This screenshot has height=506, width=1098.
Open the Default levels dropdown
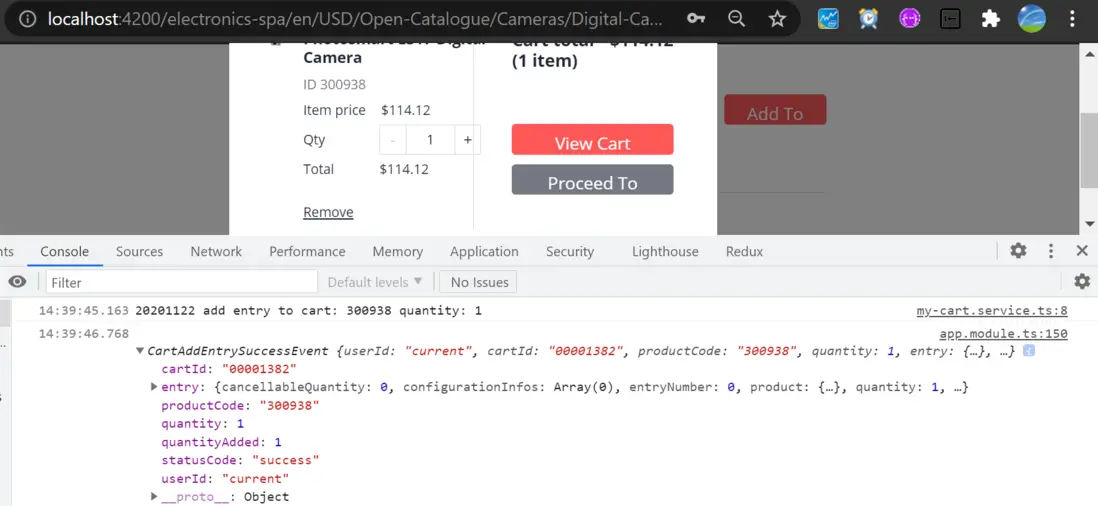375,282
